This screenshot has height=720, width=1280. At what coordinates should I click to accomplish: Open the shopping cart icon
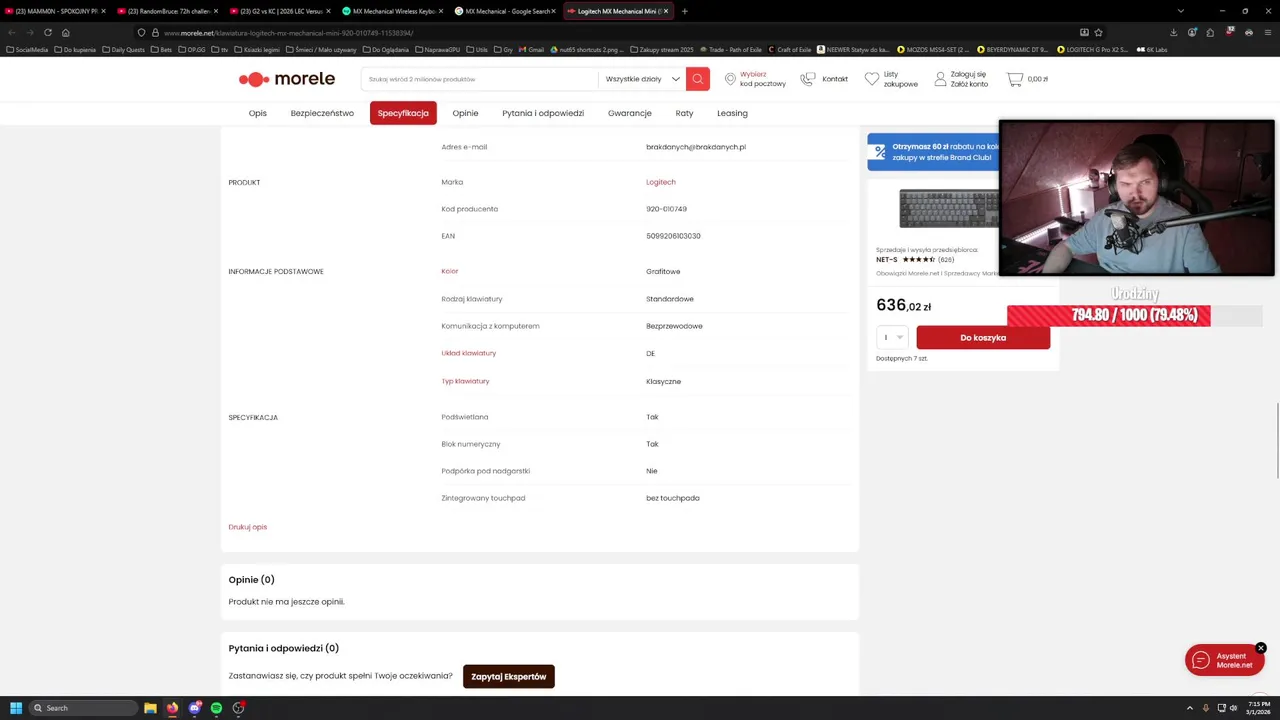coord(1015,79)
